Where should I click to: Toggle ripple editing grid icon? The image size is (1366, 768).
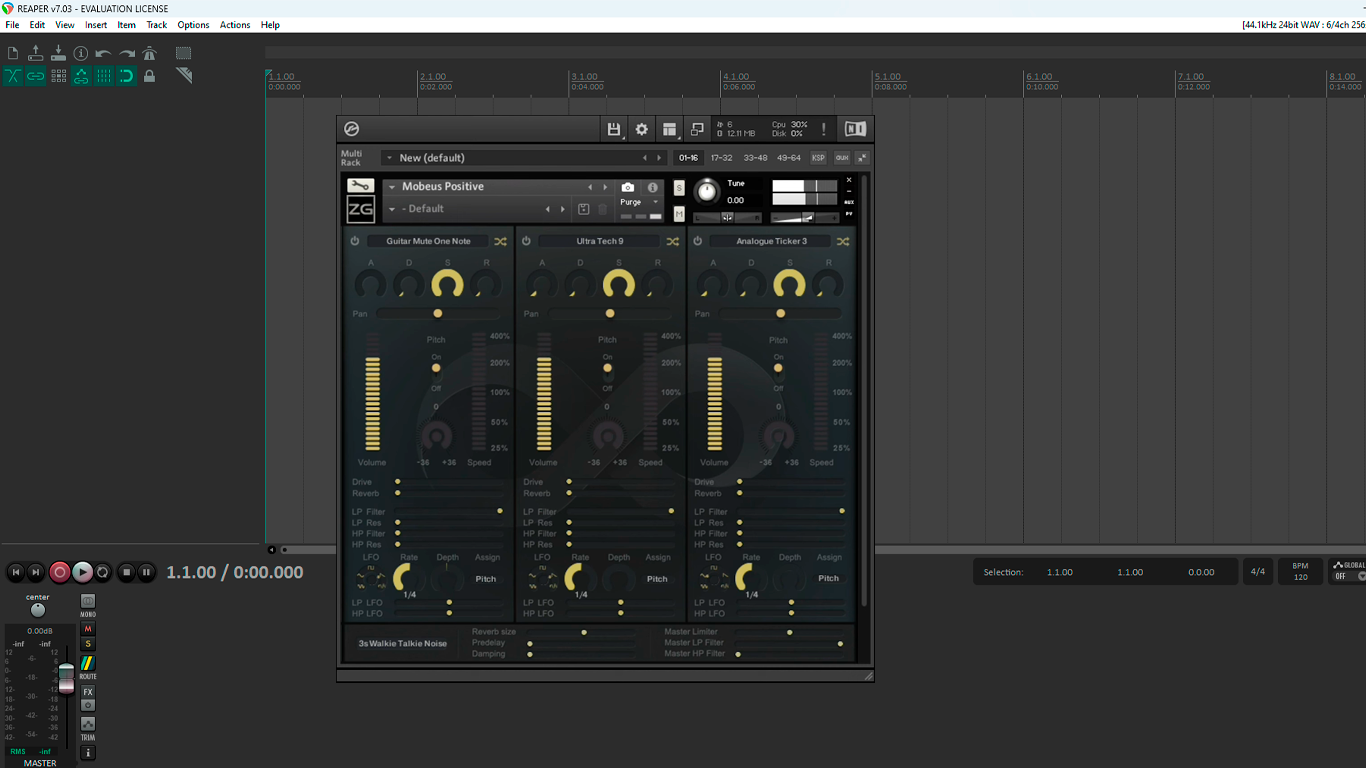58,76
